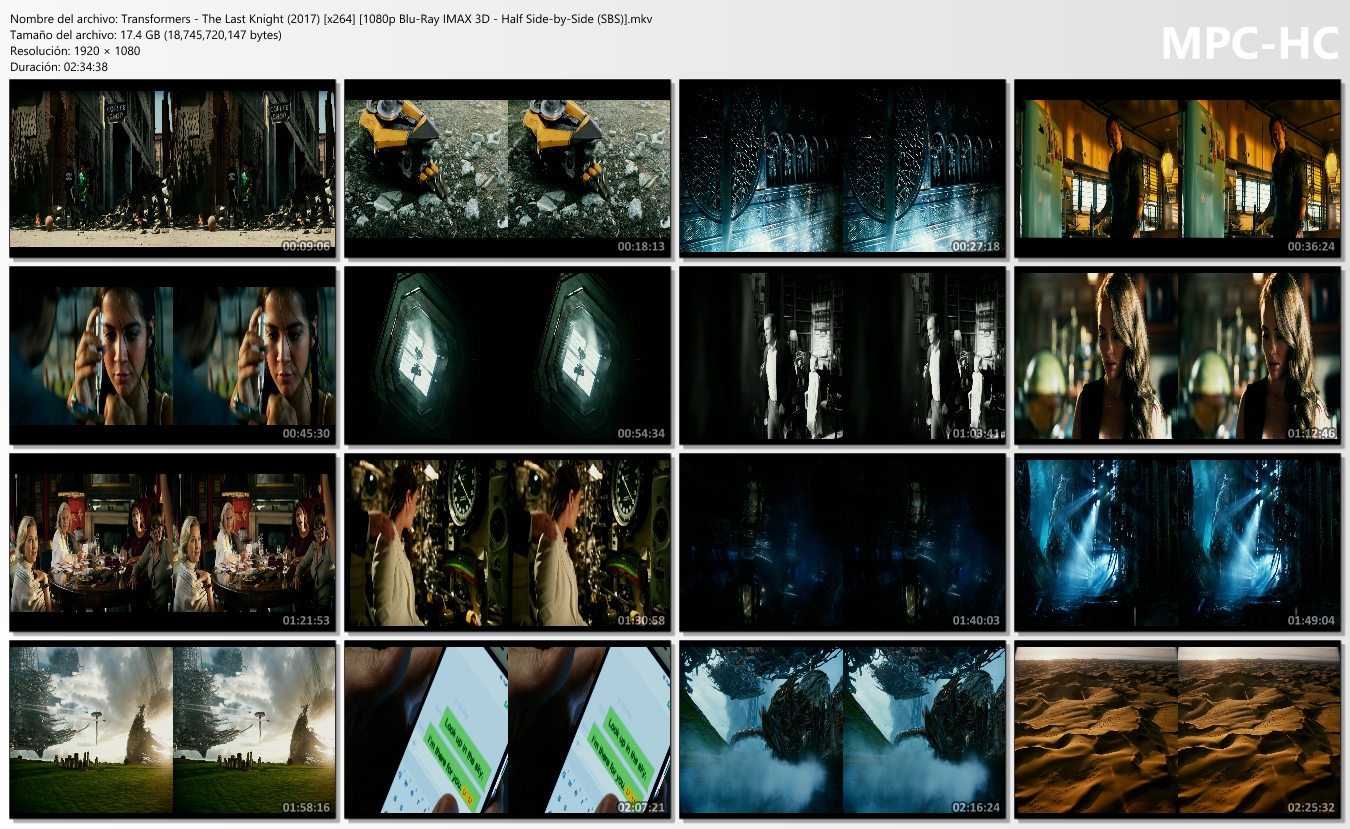Select the phone text message frame at 02:07:21
The image size is (1350, 829).
[507, 729]
